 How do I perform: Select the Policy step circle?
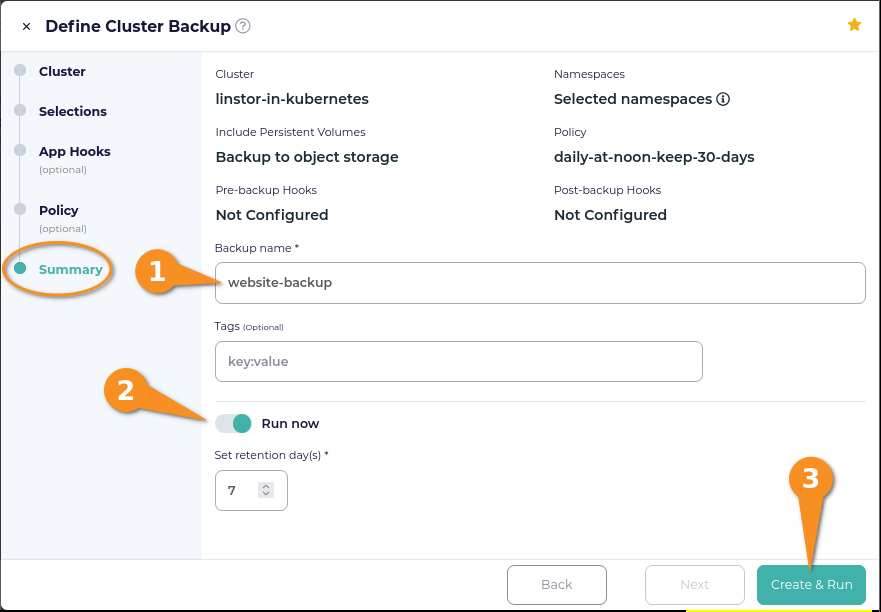pyautogui.click(x=20, y=209)
